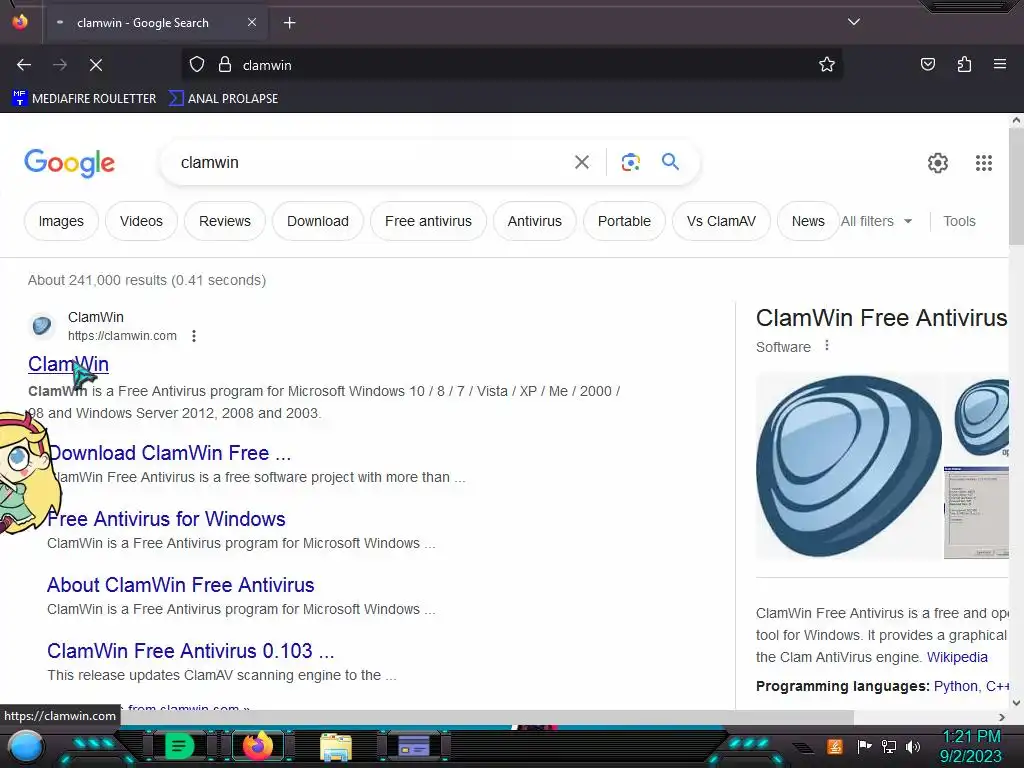Click into the Google search field
The height and width of the screenshot is (768, 1024).
[x=372, y=163]
